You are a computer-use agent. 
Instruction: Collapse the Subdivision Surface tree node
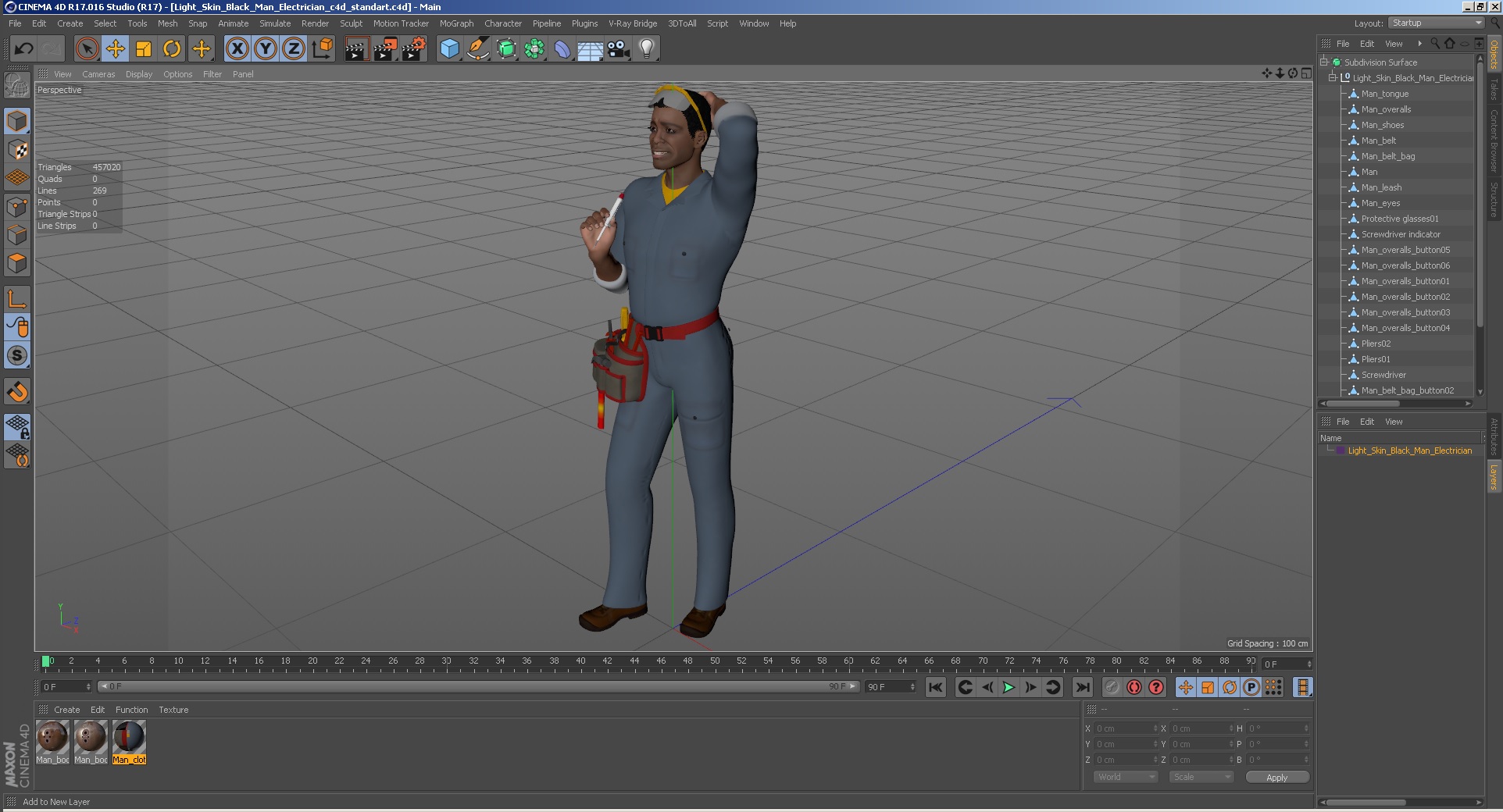[1324, 62]
